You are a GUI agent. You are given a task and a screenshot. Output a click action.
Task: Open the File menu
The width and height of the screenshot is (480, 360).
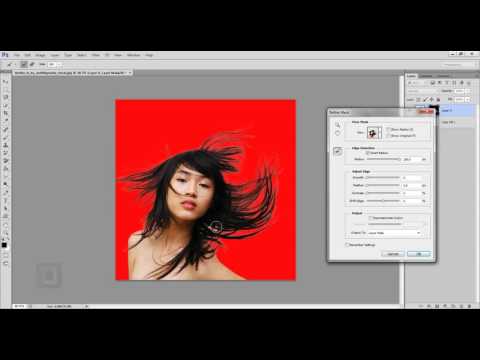17,55
